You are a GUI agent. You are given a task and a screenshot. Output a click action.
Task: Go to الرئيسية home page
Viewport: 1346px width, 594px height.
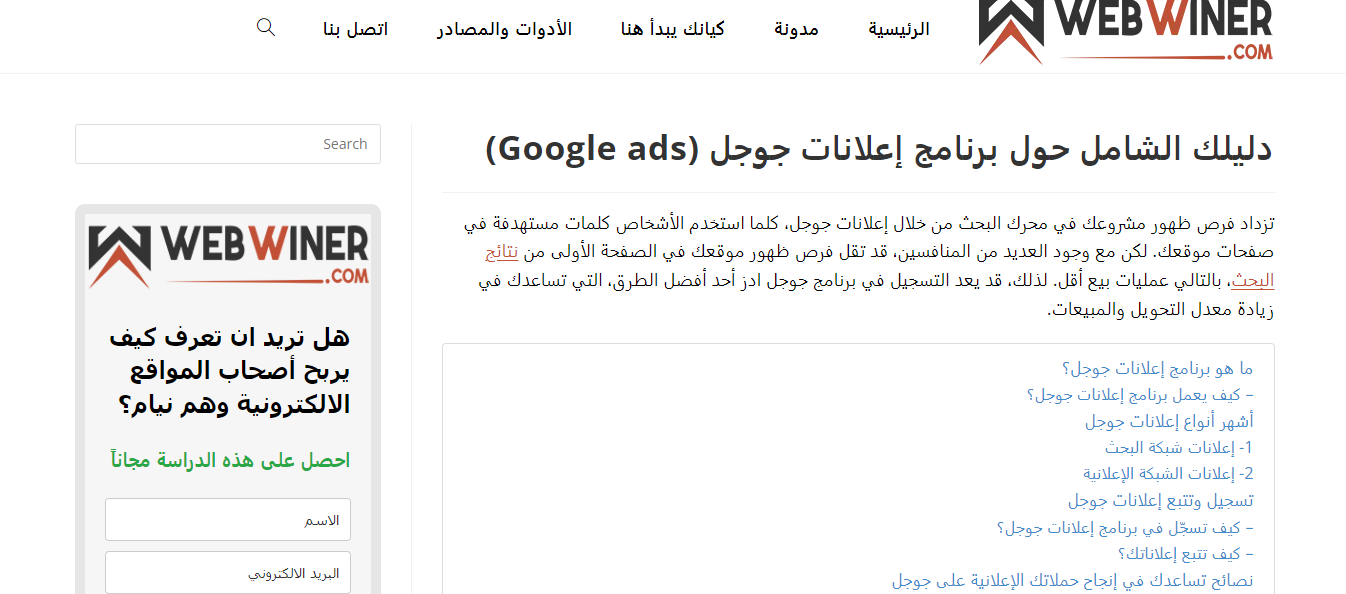899,29
